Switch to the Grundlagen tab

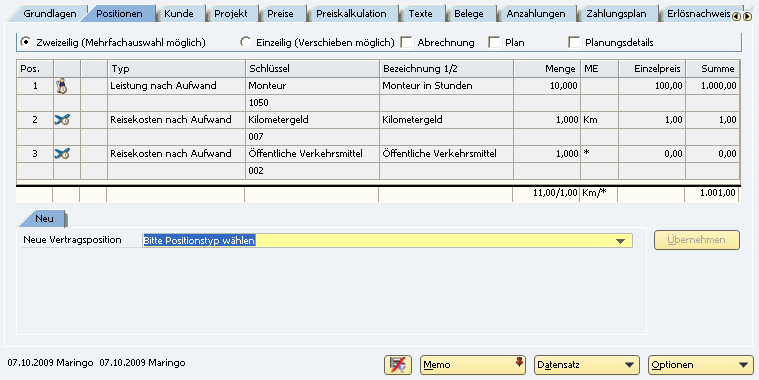[49, 14]
